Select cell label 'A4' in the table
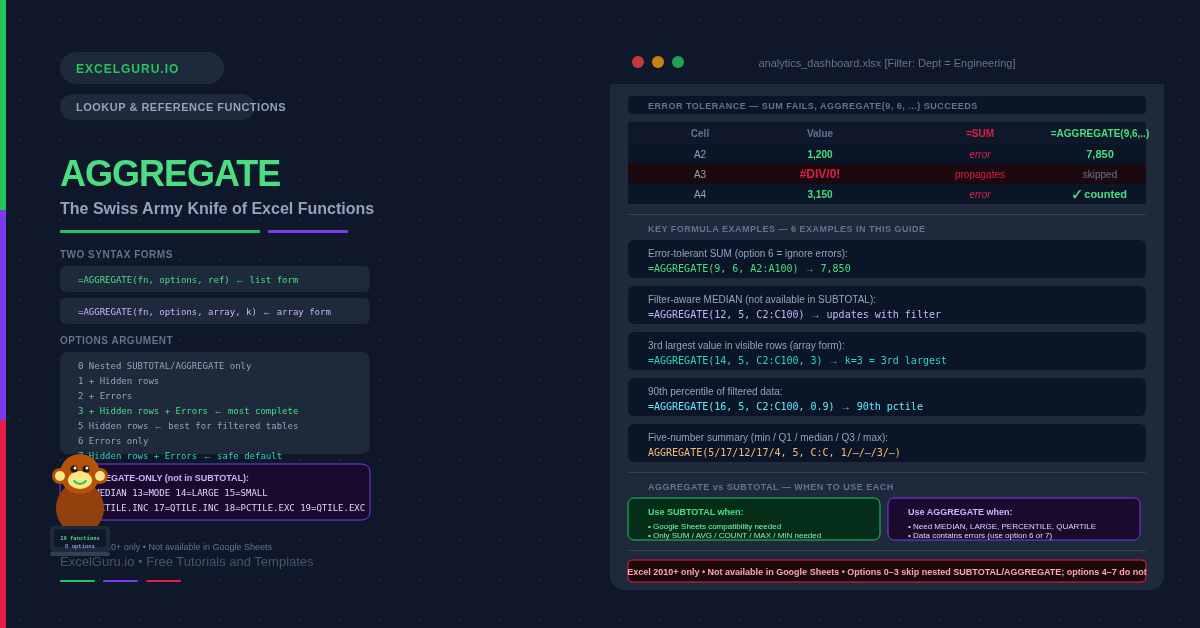1200x628 pixels. coord(700,194)
